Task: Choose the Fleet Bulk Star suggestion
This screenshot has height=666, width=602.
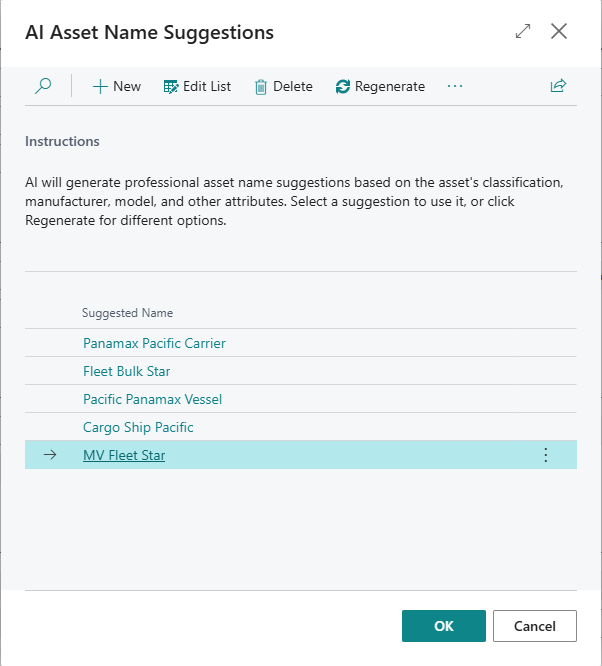Action: click(126, 371)
